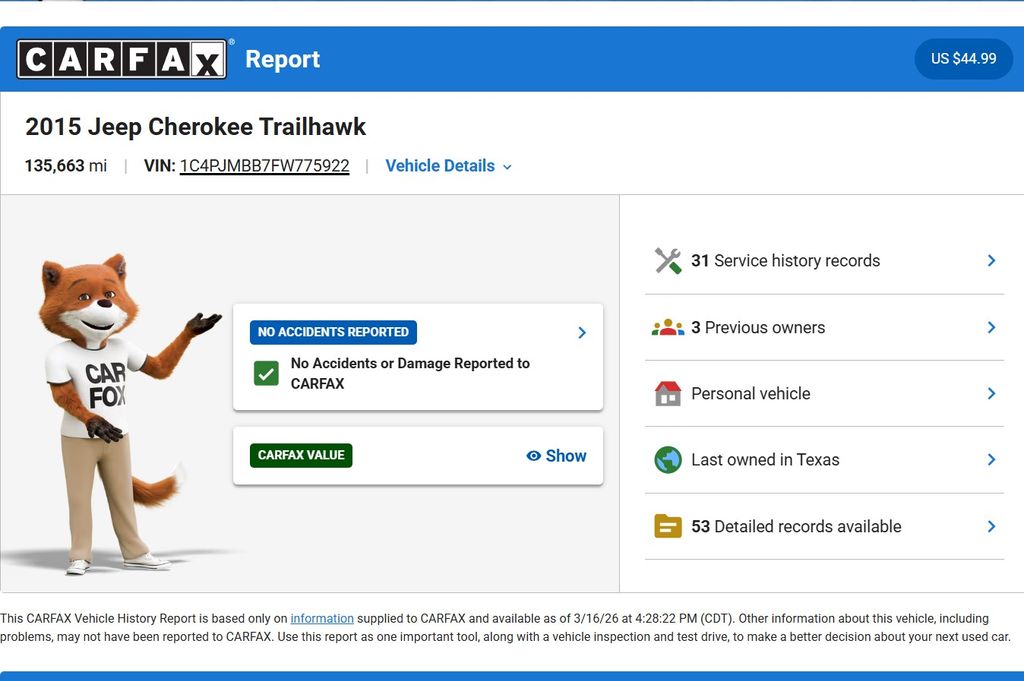Click the NO ACCIDENTS REPORTED blue badge

(x=333, y=332)
